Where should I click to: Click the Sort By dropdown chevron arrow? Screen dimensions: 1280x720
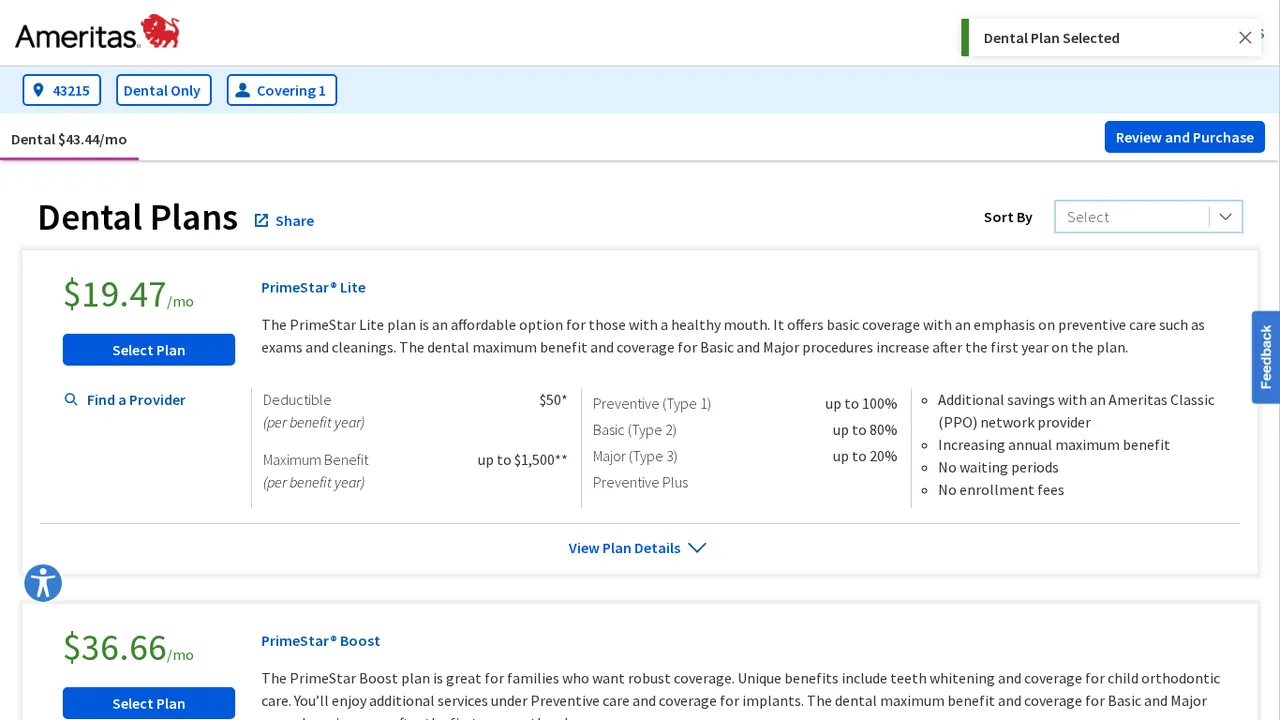pyautogui.click(x=1225, y=217)
